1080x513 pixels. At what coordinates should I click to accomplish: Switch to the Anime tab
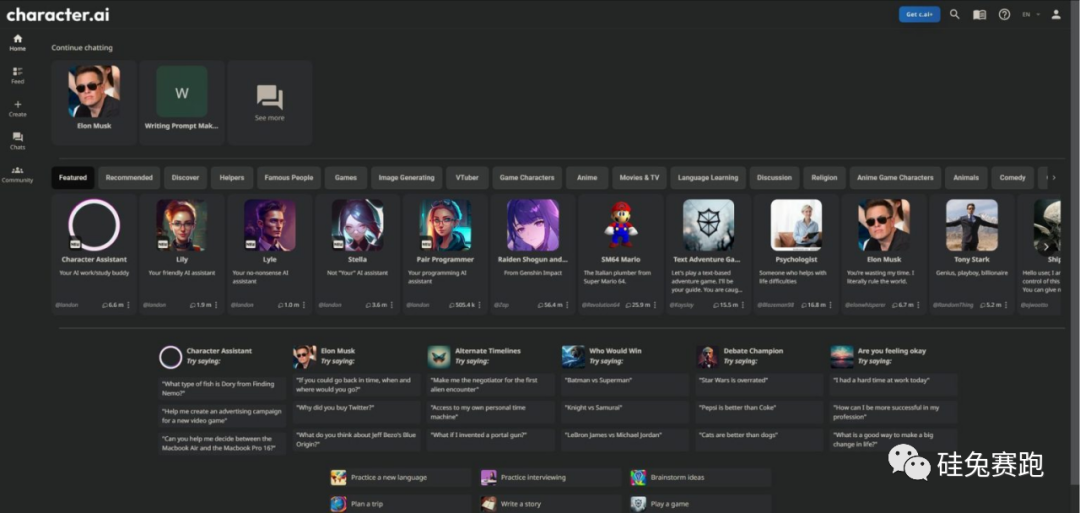(x=587, y=178)
